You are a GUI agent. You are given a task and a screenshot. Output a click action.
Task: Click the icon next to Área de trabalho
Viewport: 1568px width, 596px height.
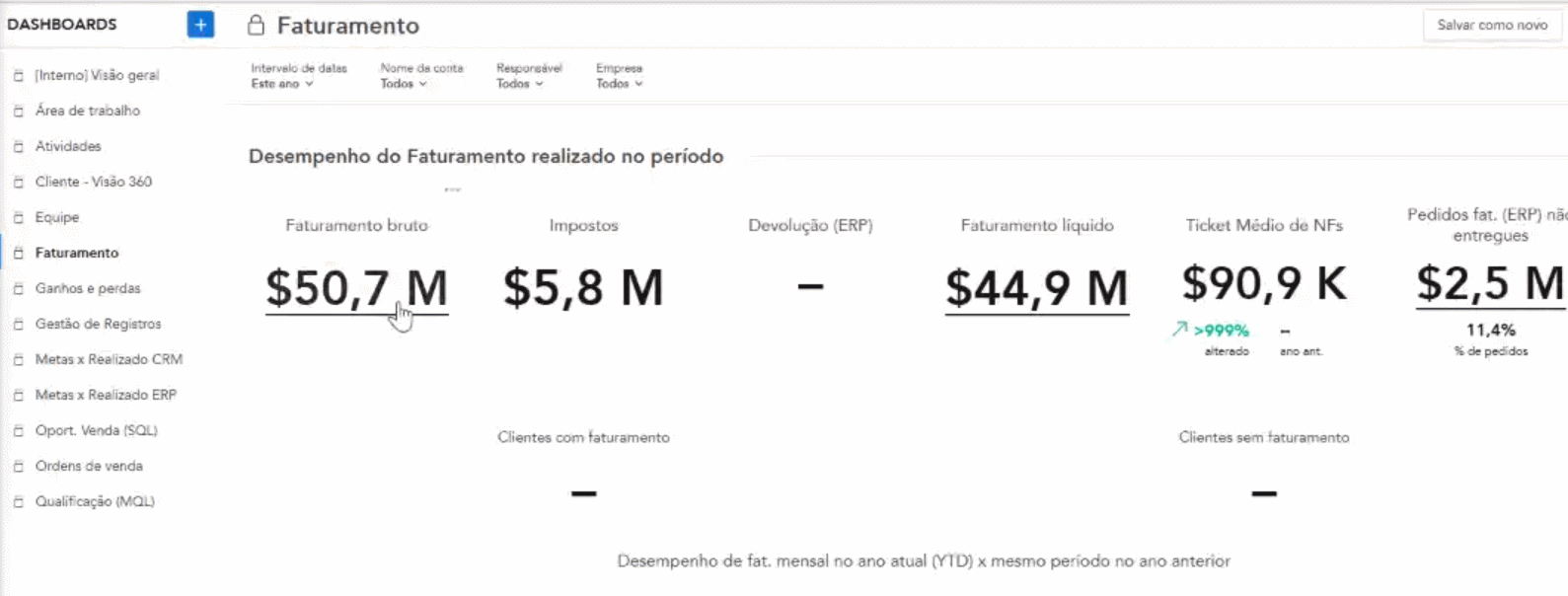[18, 111]
